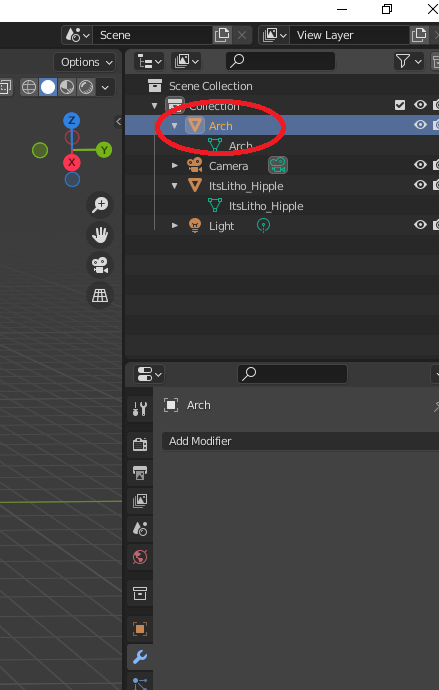Hide ItsLitho_Hipple in viewport
The image size is (439, 690).
(x=420, y=185)
